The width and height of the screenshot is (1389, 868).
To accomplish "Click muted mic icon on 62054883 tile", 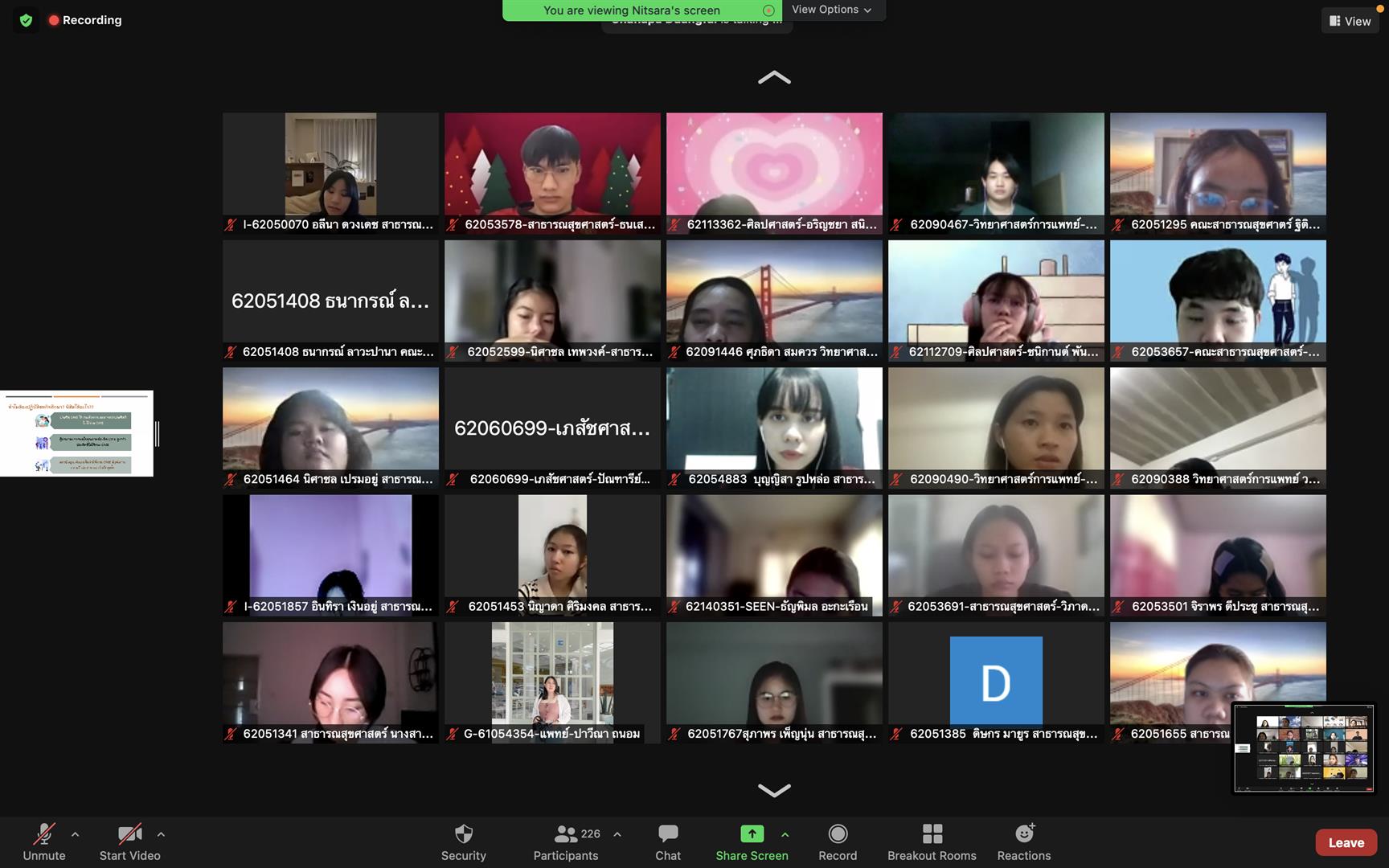I will 674,480.
